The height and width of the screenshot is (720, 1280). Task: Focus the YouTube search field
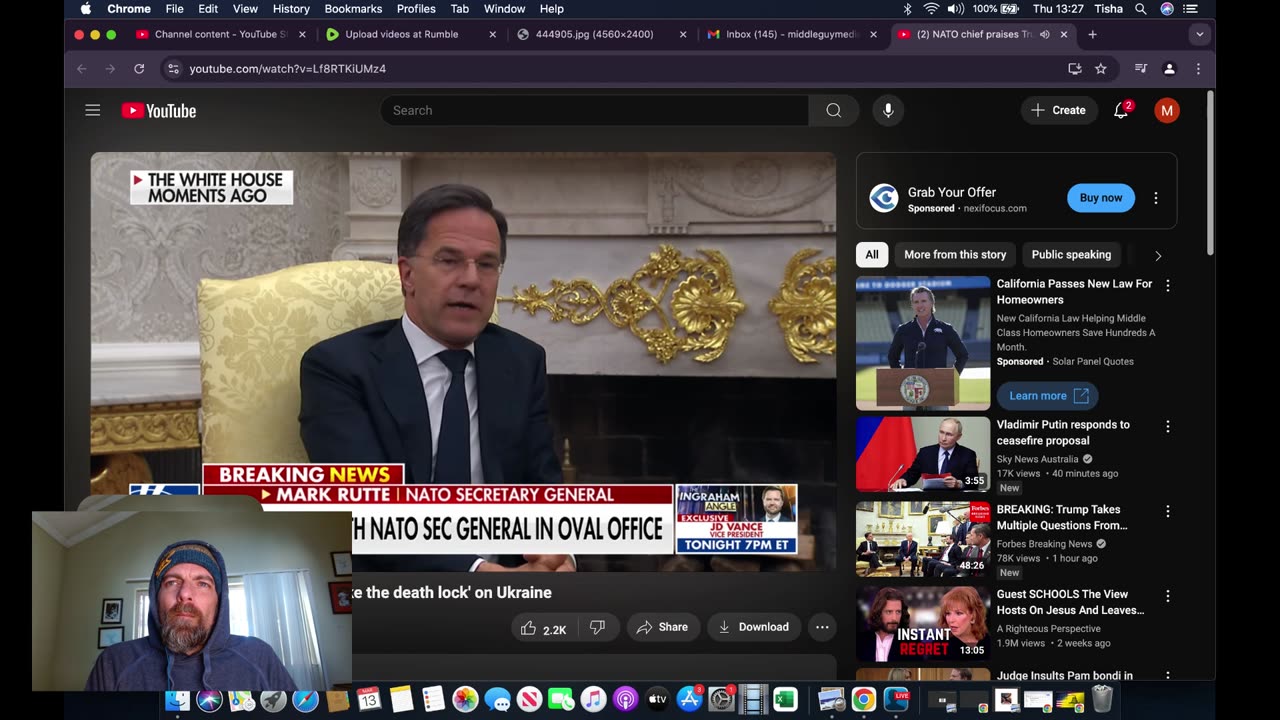pyautogui.click(x=594, y=110)
